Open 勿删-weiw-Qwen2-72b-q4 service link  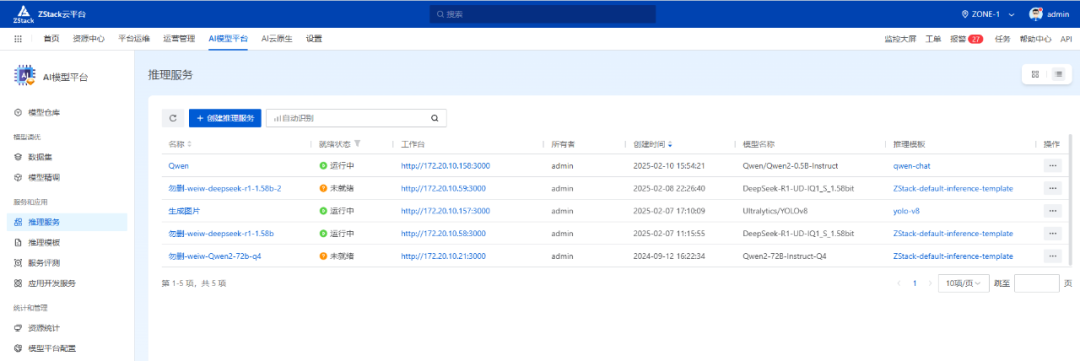coord(214,256)
